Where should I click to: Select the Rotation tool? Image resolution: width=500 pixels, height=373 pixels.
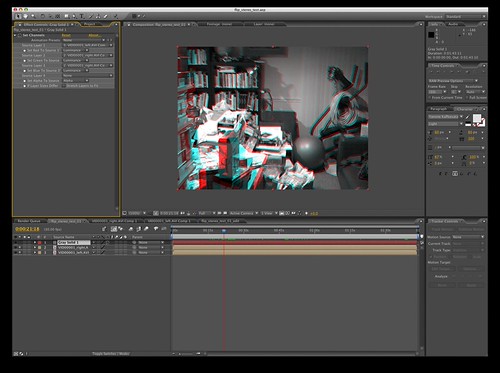click(43, 16)
